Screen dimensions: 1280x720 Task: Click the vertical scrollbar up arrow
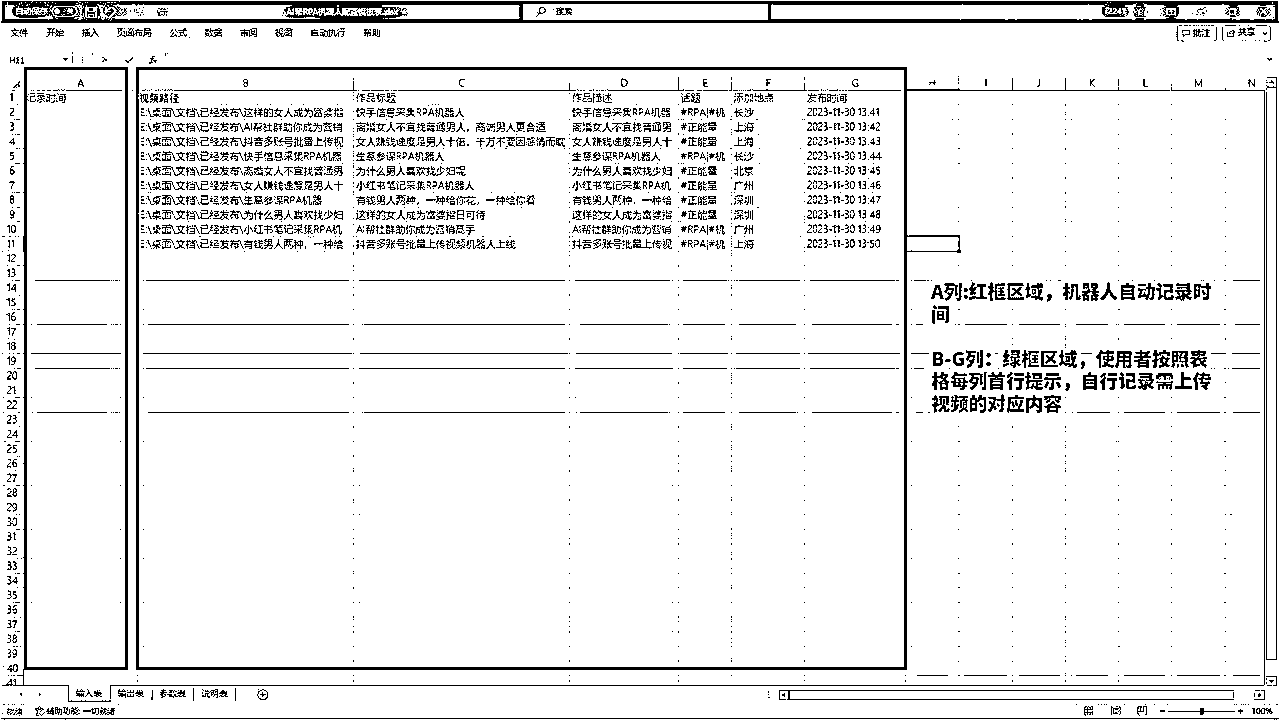click(x=1270, y=83)
